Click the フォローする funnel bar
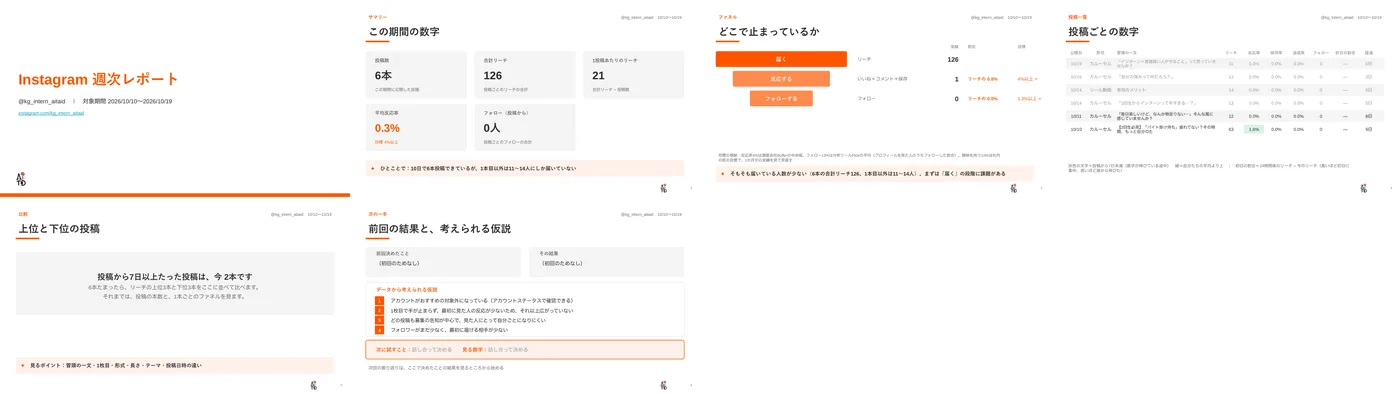The image size is (1400, 394). (x=781, y=98)
